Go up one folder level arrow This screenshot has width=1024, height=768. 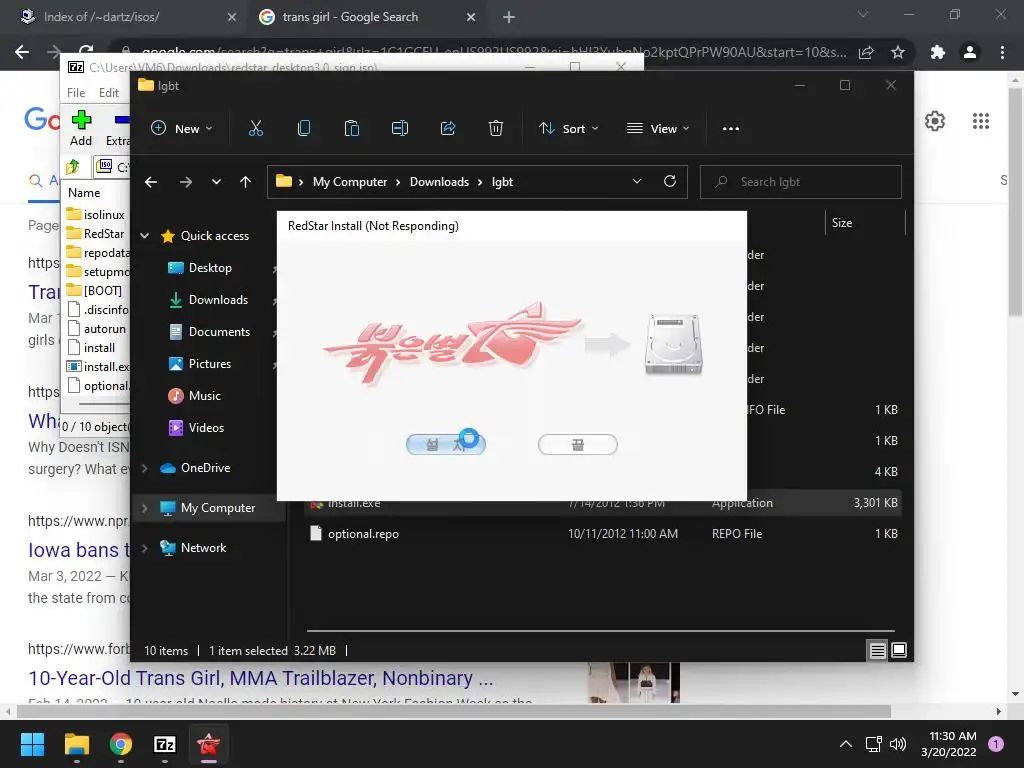246,182
